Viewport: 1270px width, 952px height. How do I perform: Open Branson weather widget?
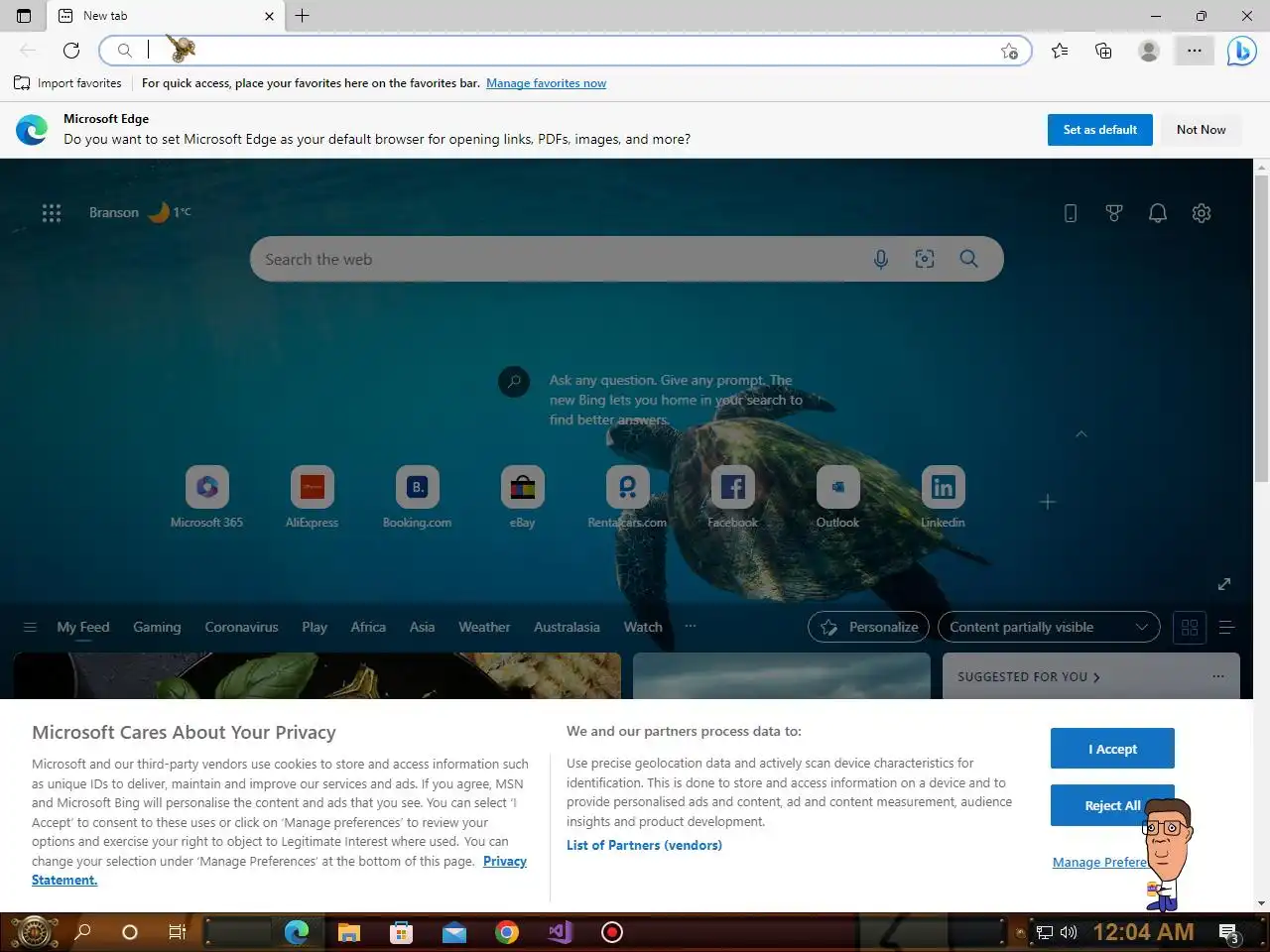pyautogui.click(x=140, y=212)
